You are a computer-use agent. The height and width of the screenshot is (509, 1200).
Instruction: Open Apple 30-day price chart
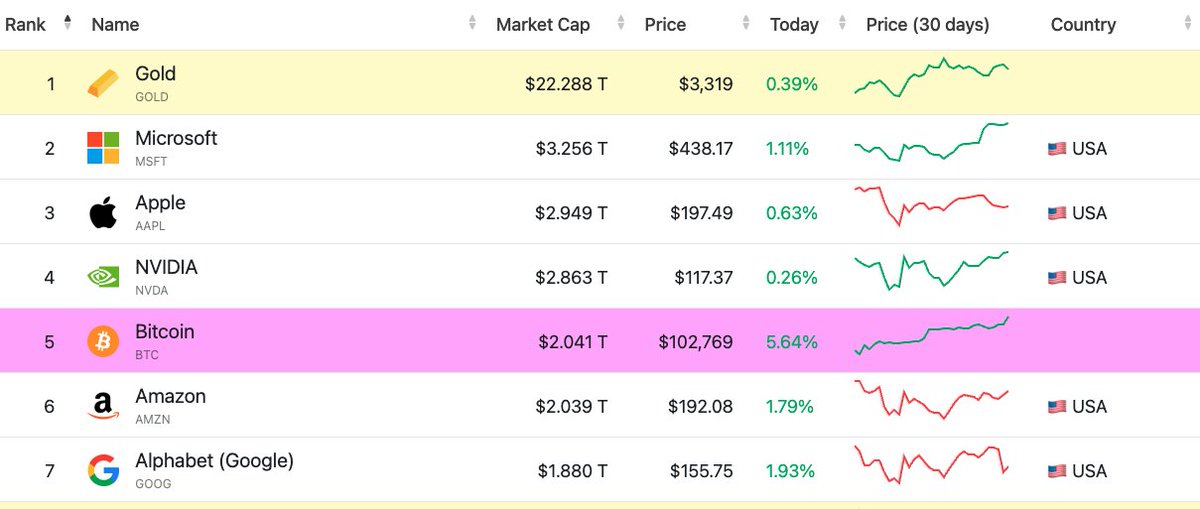931,206
